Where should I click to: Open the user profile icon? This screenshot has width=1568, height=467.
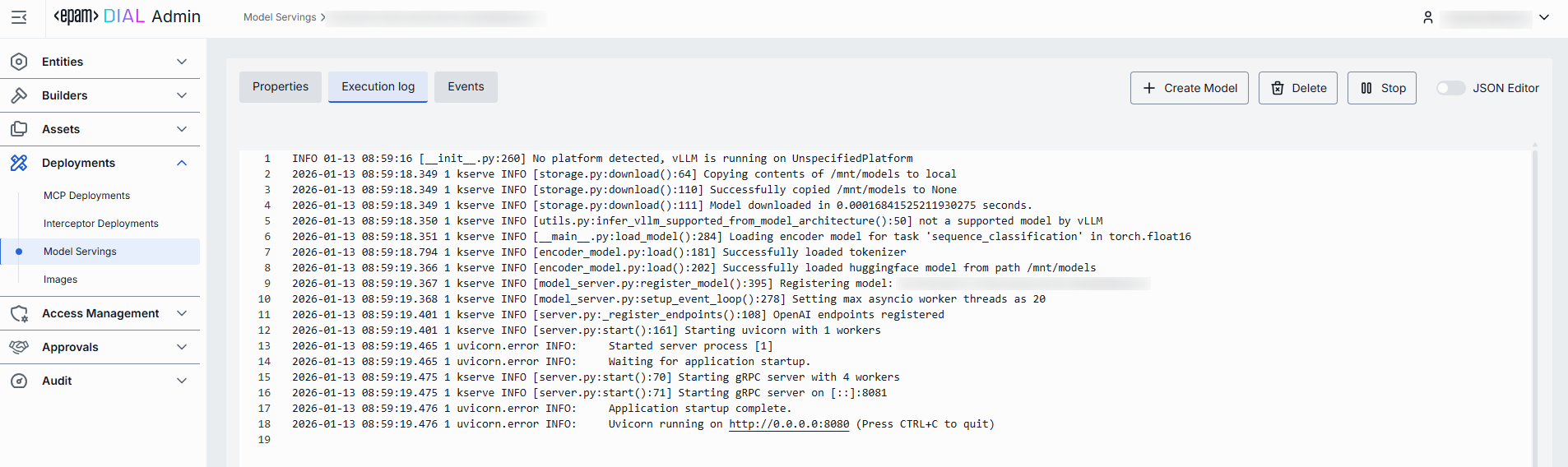pos(1428,17)
